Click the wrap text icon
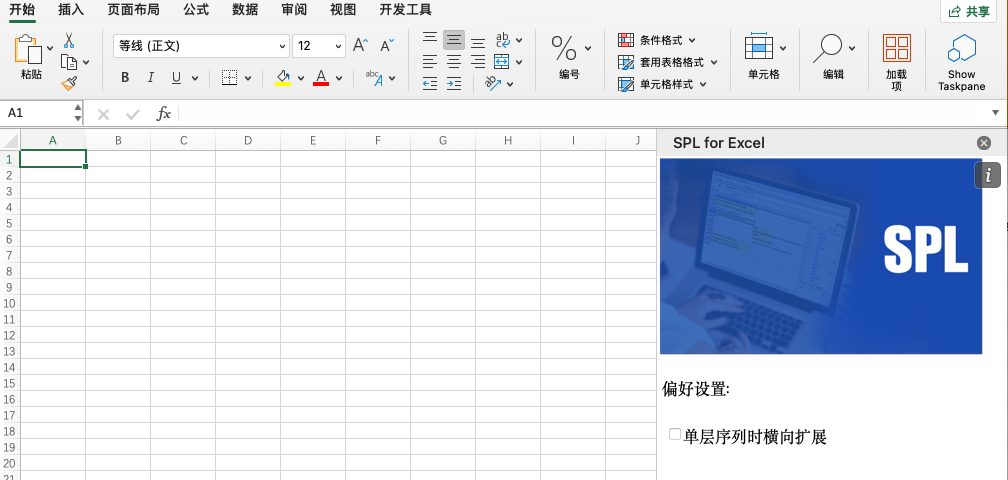Screen dimensions: 1008x480 (x=503, y=40)
